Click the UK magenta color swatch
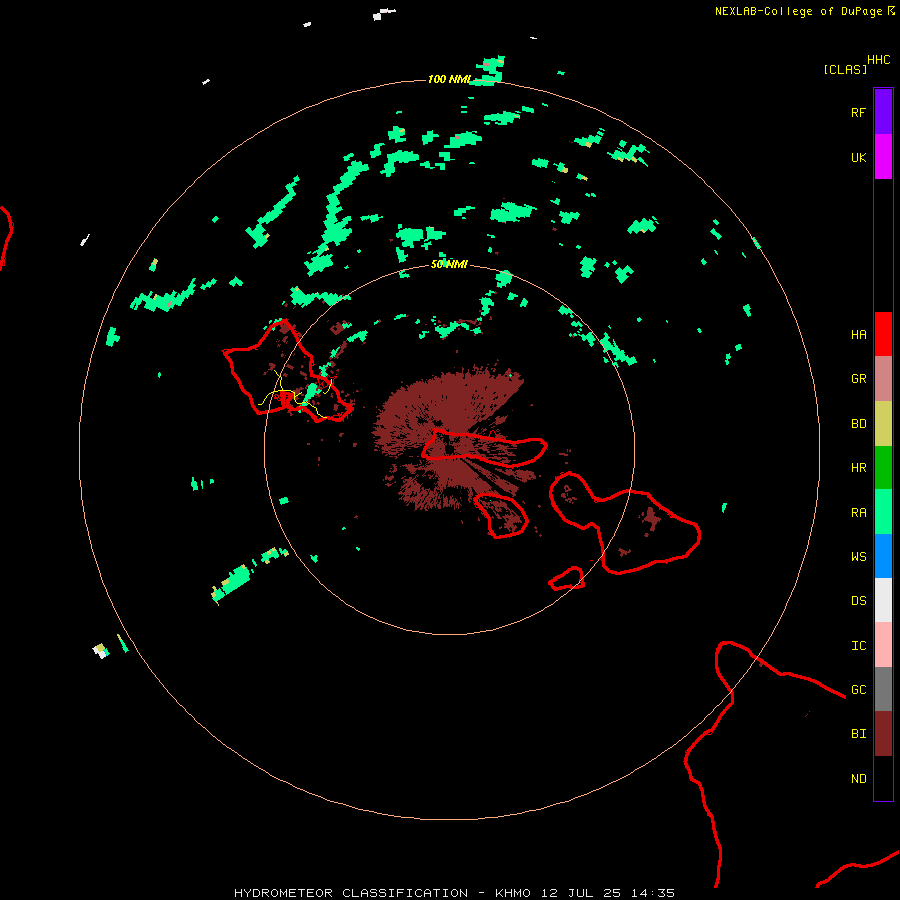900x900 pixels. (883, 157)
